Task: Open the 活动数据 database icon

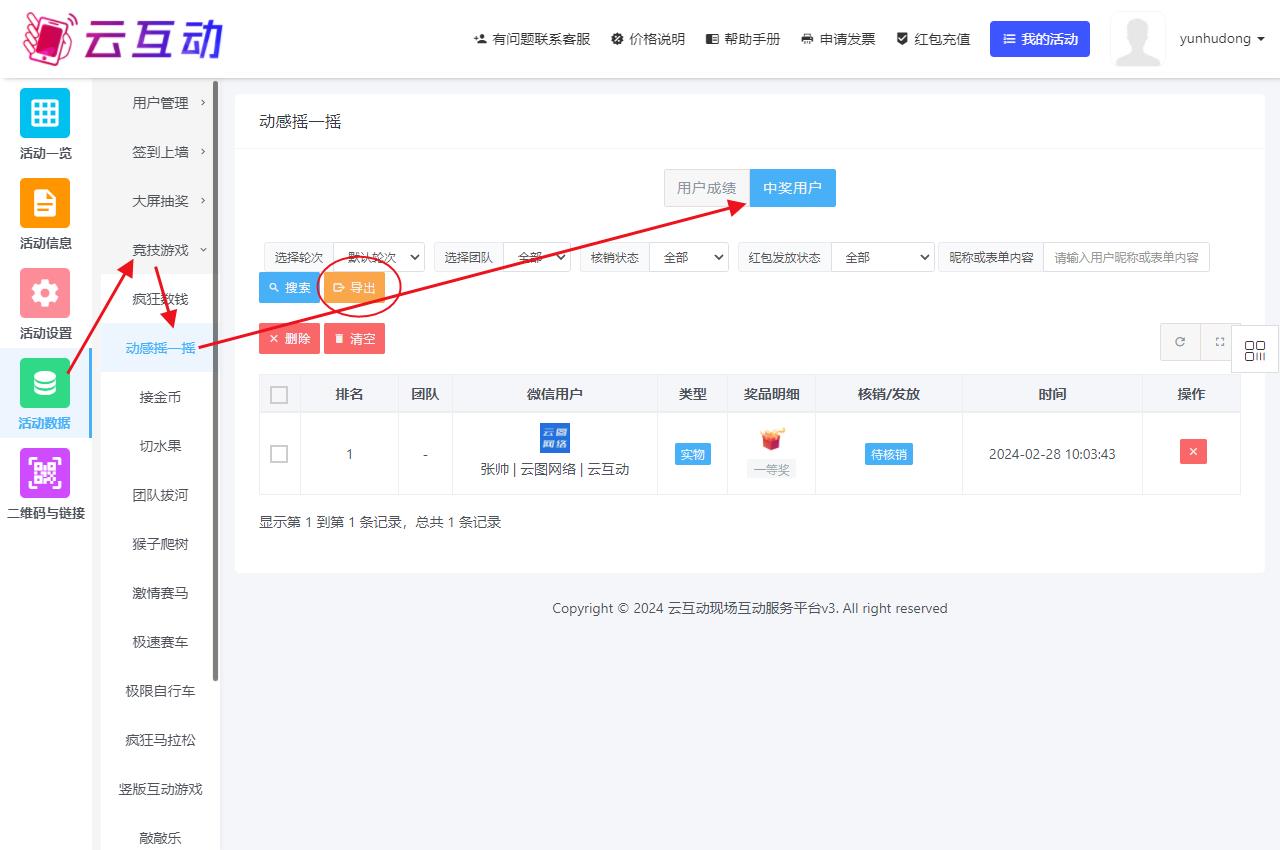Action: point(45,383)
